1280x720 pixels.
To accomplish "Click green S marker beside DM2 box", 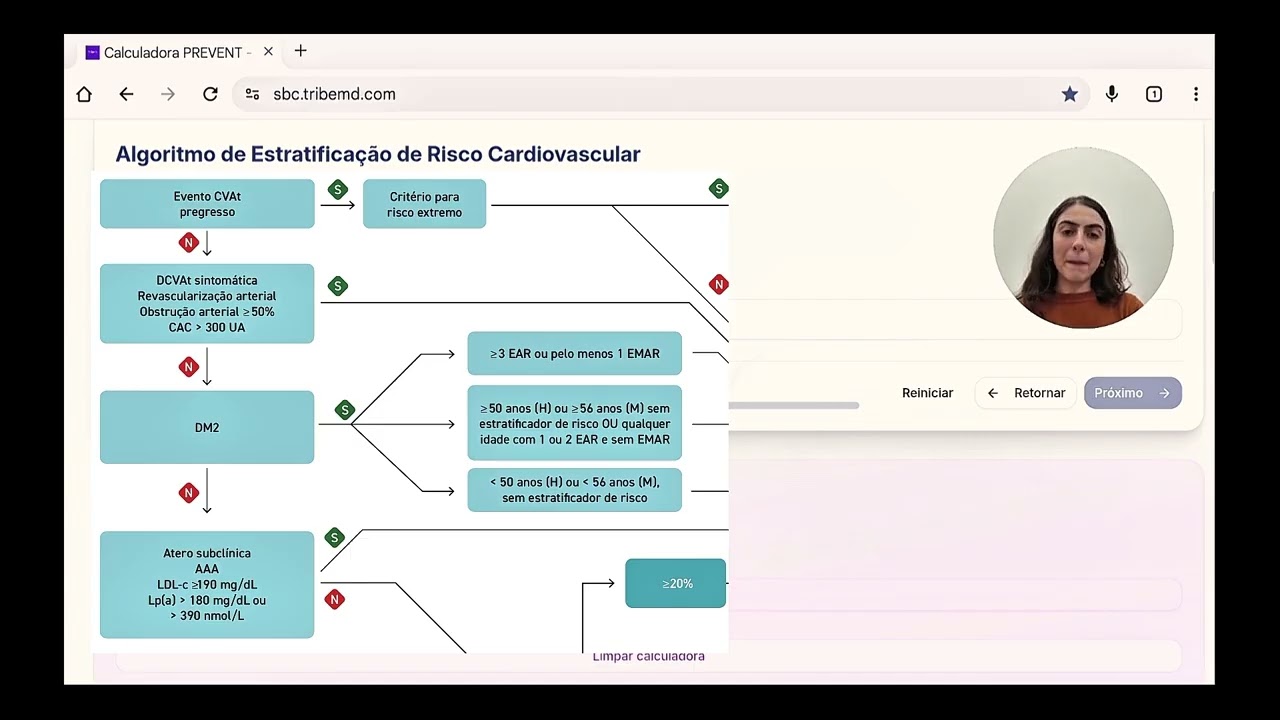I will pos(345,410).
